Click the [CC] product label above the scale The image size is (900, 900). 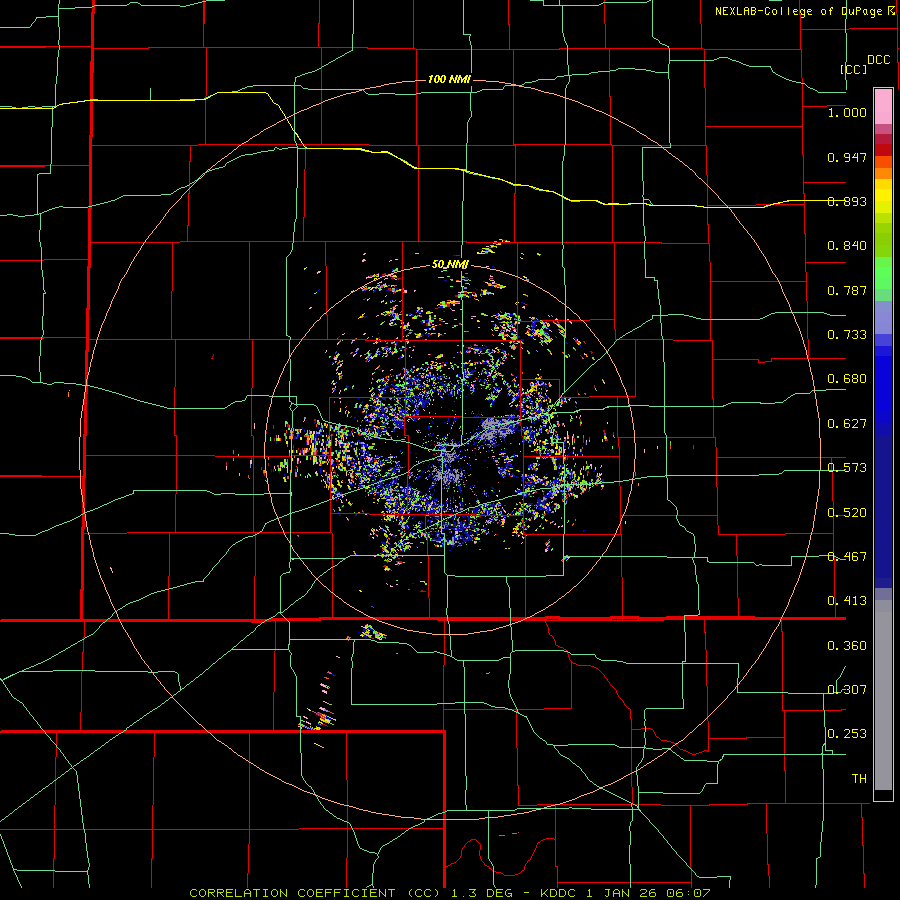tap(854, 69)
